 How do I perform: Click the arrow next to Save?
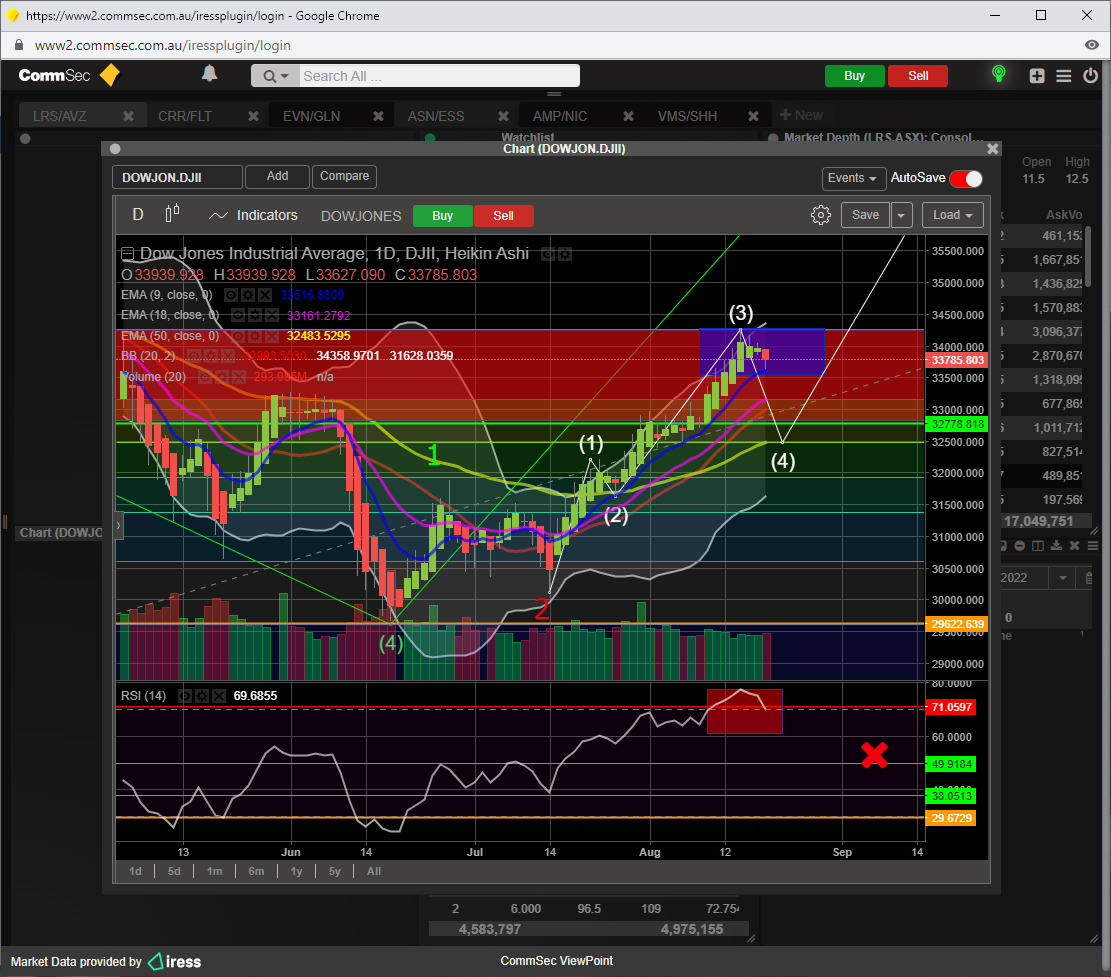click(x=902, y=215)
